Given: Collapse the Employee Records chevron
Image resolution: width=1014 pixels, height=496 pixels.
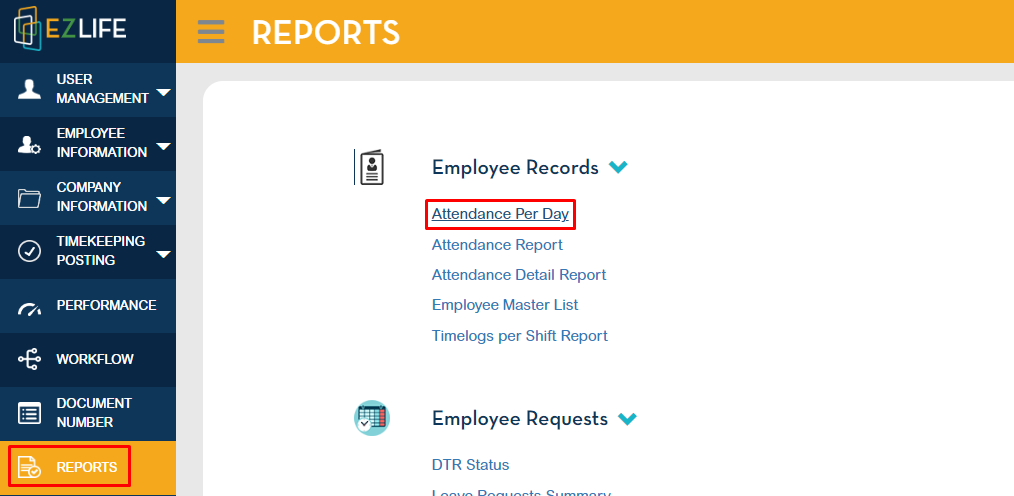Looking at the screenshot, I should (x=618, y=167).
